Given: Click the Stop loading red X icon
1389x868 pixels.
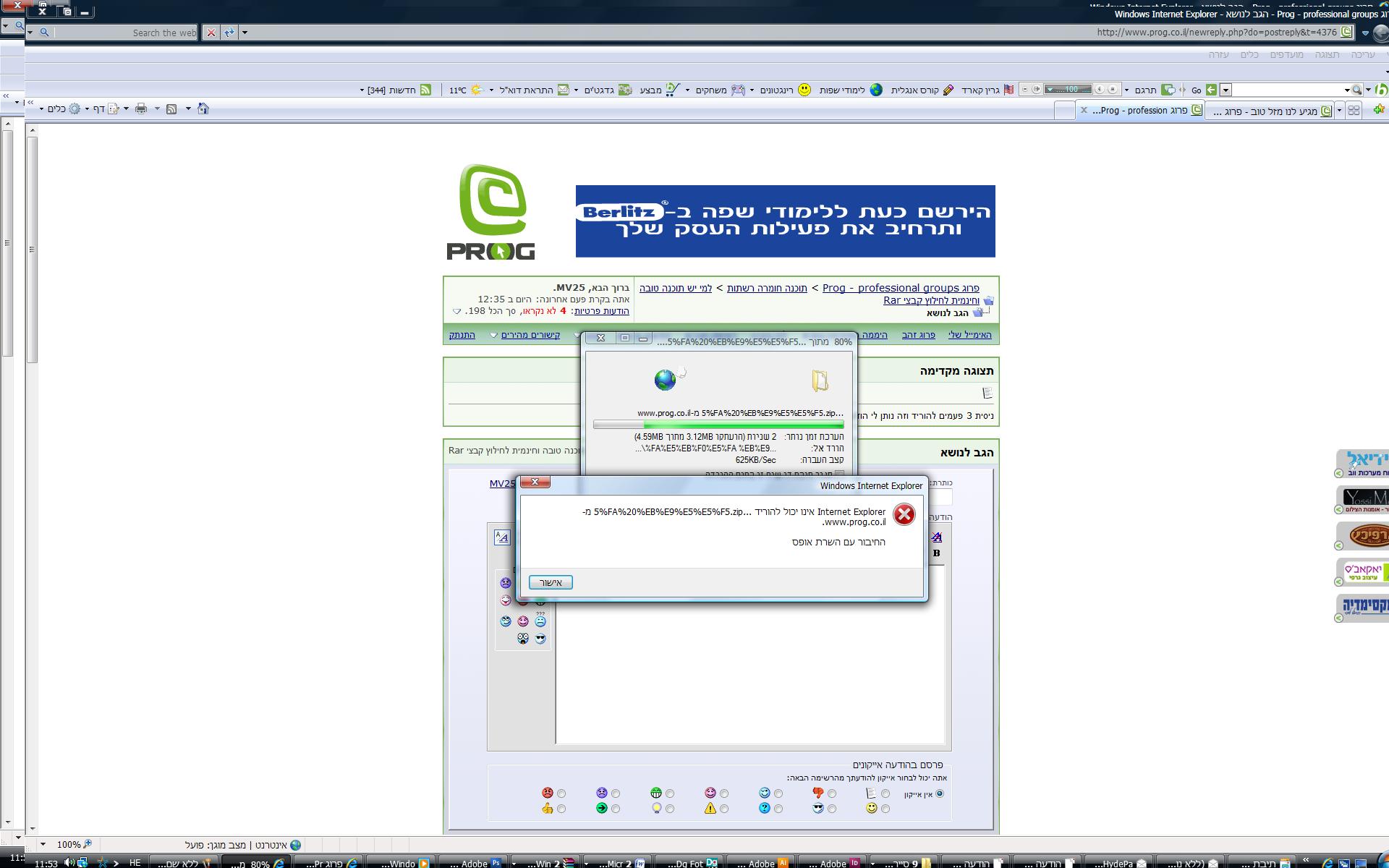Looking at the screenshot, I should point(211,33).
